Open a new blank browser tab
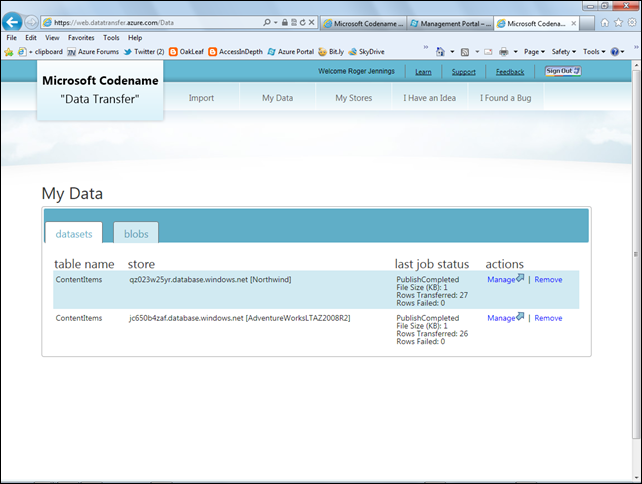 587,24
